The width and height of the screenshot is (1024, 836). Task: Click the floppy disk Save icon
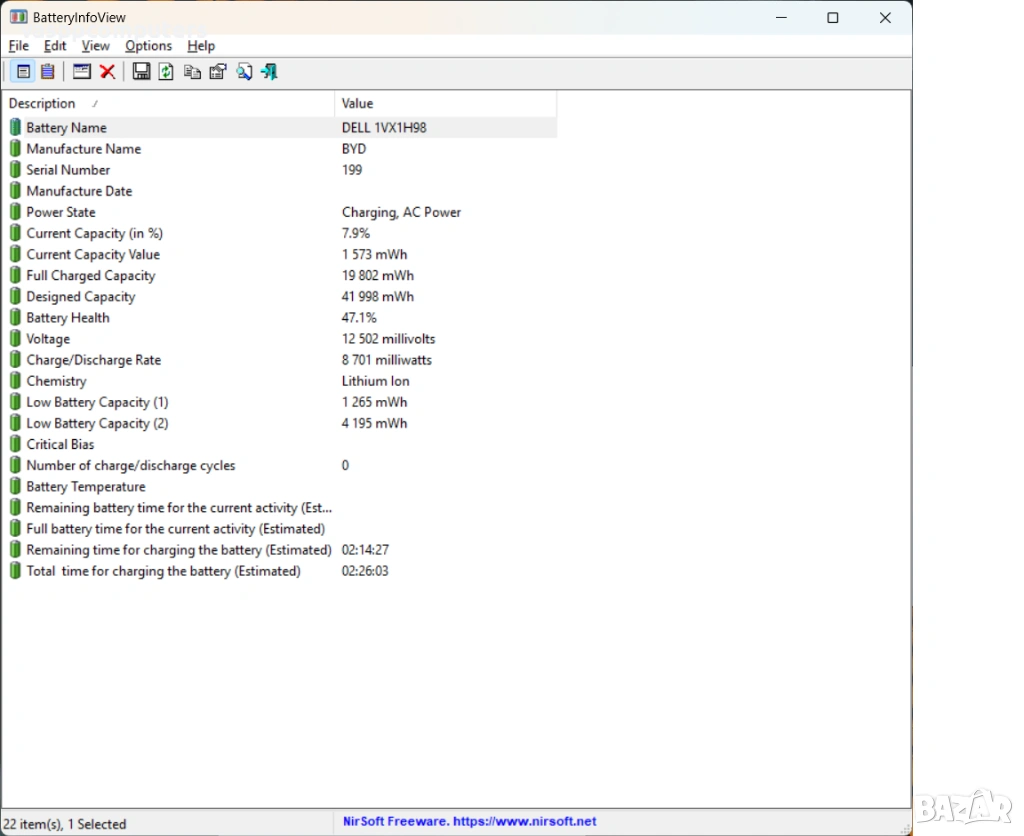141,72
